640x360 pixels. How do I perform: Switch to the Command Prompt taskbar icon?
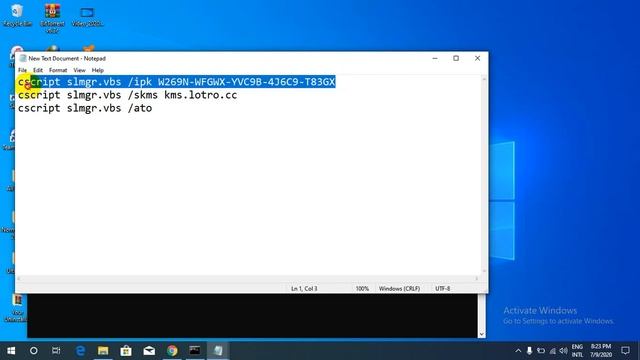[195, 351]
